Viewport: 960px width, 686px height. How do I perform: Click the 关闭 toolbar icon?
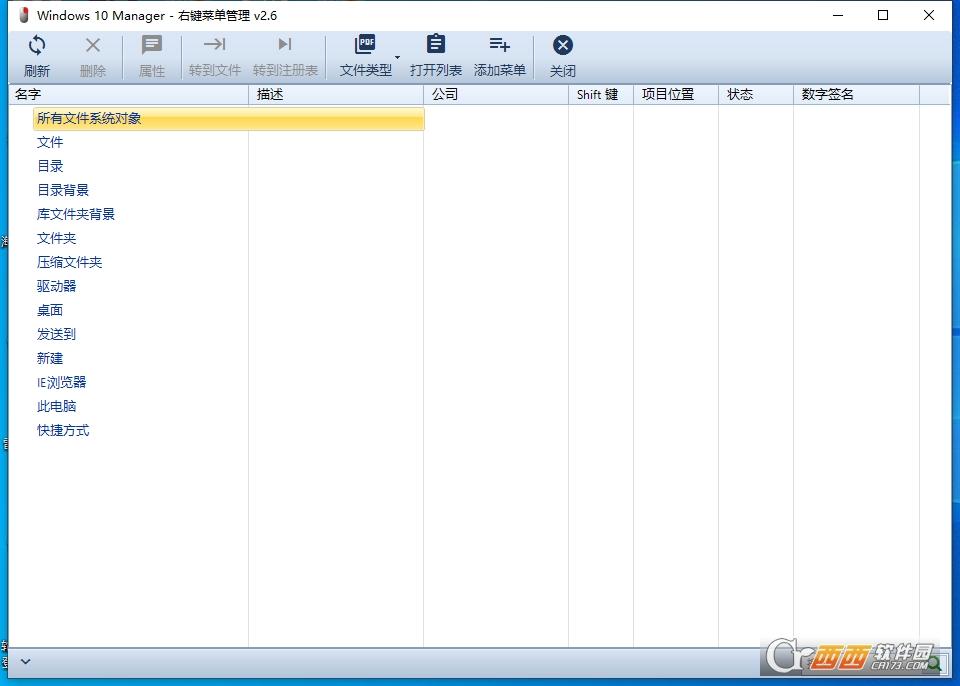[x=563, y=45]
